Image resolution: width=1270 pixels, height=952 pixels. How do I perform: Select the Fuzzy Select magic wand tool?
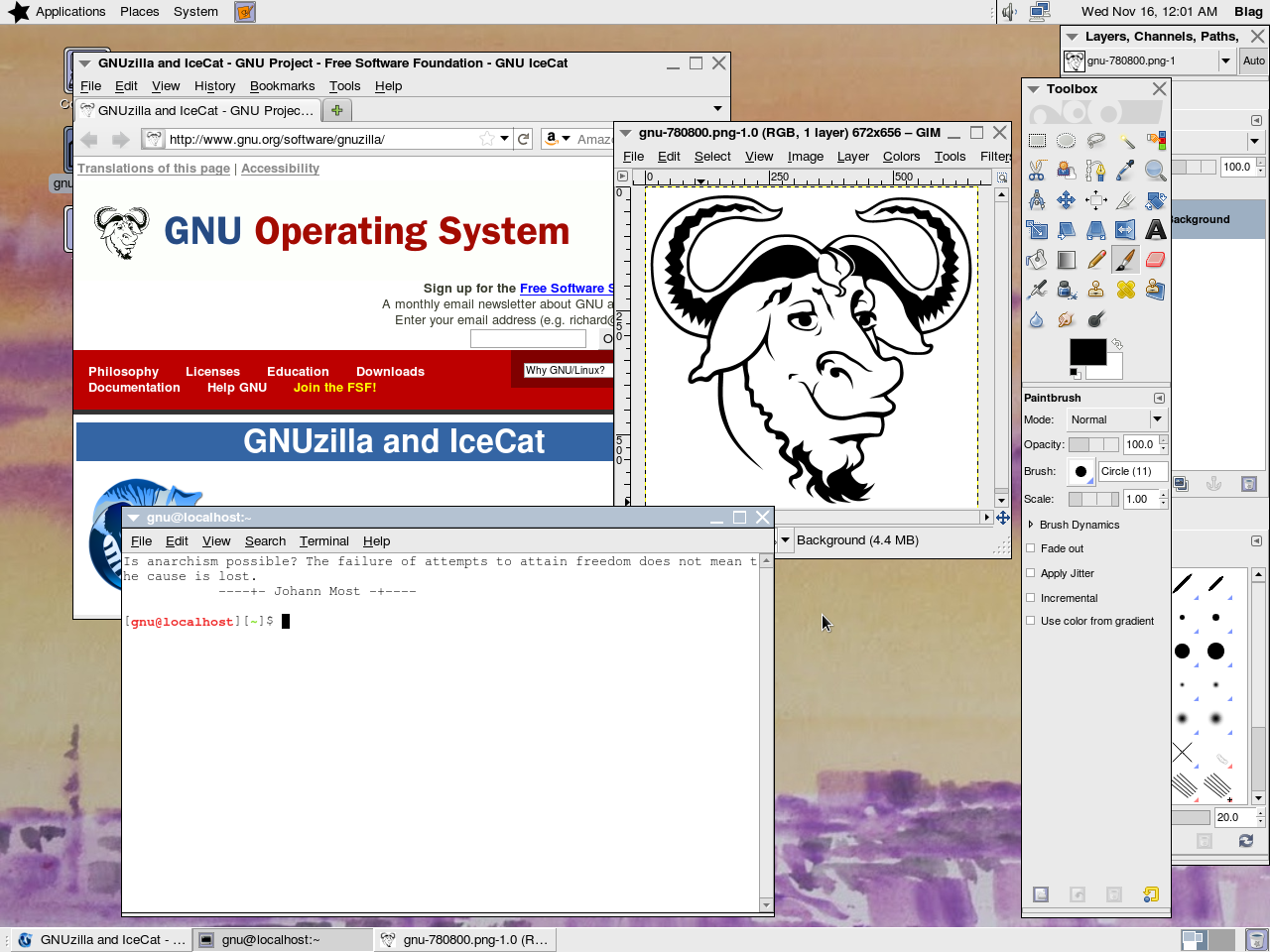[1125, 141]
